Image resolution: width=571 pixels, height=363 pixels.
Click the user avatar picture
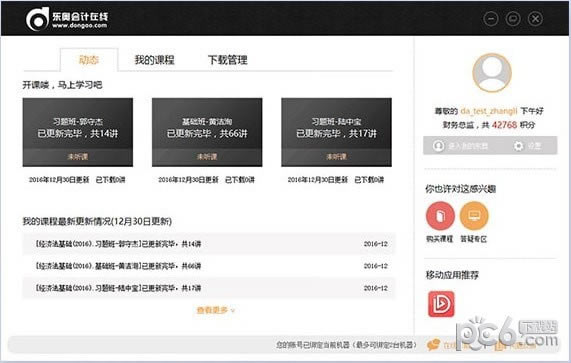tap(492, 73)
